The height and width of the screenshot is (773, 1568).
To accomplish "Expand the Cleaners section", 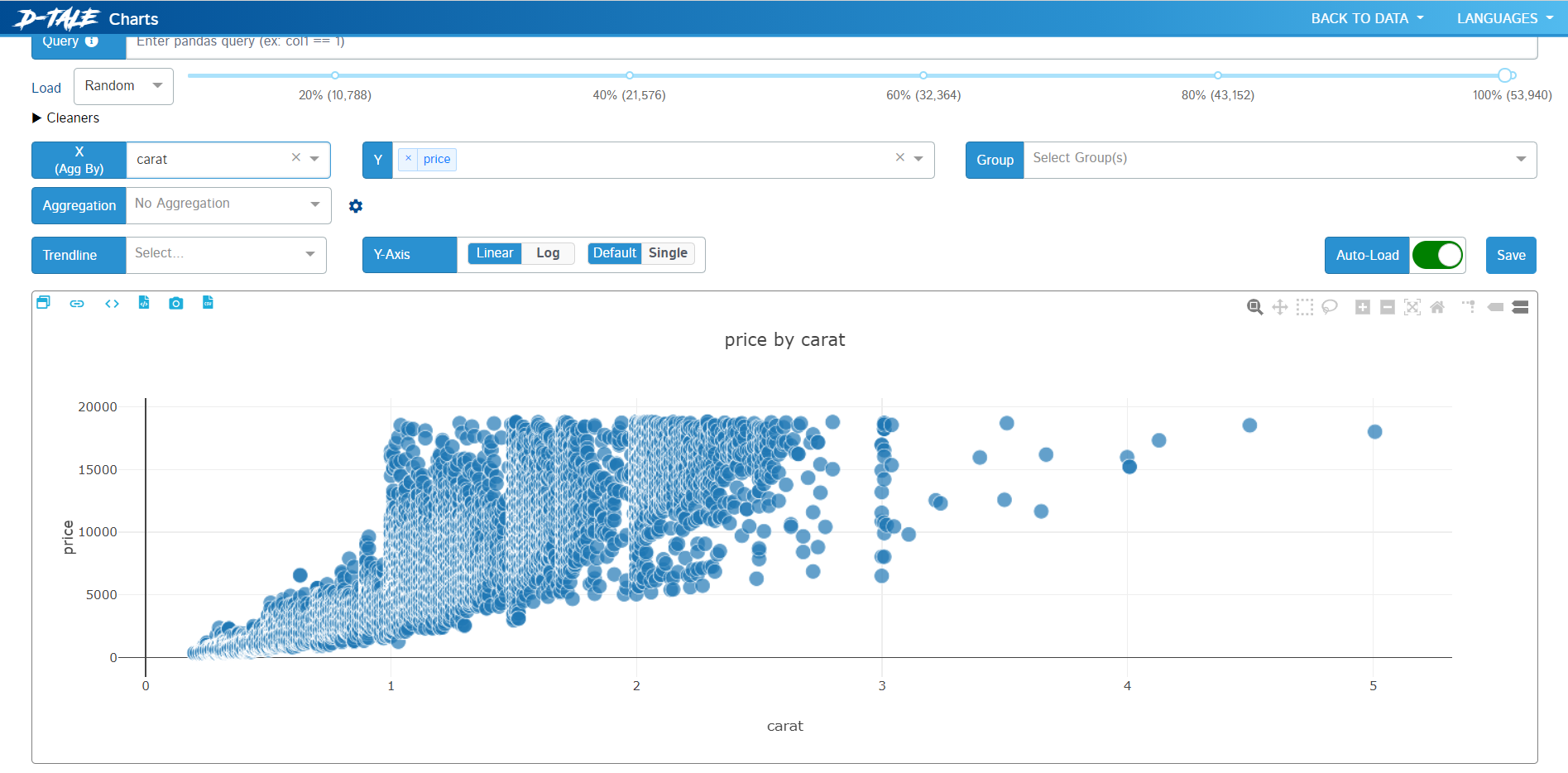I will pos(65,118).
